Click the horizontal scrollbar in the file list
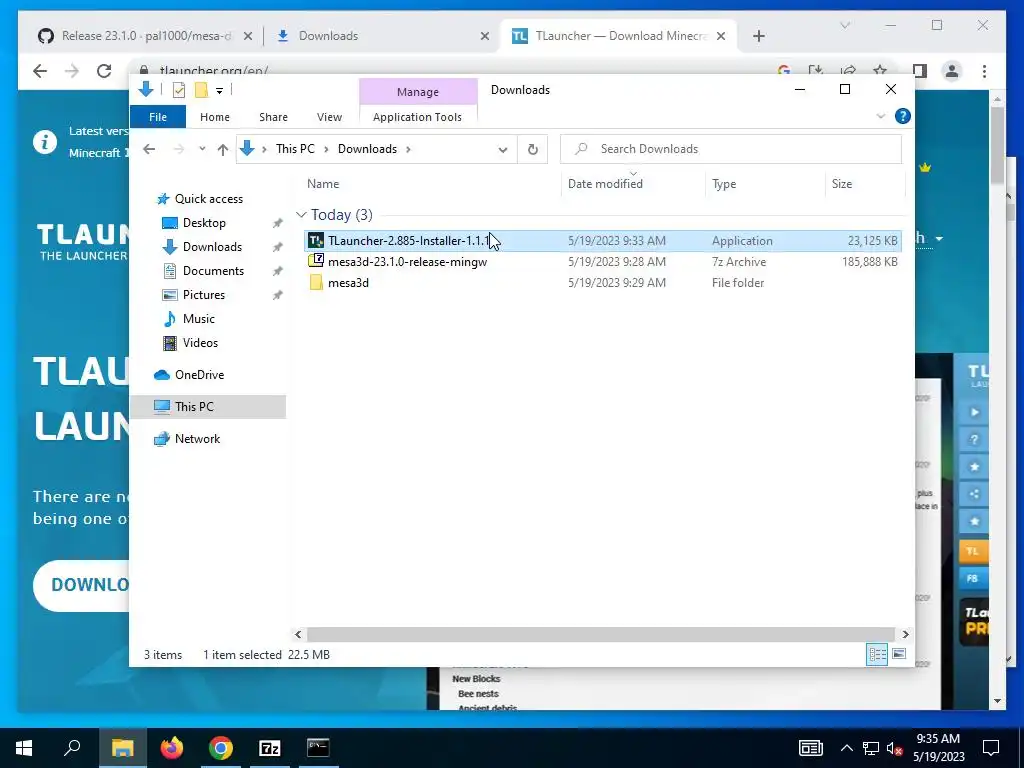Image resolution: width=1024 pixels, height=768 pixels. 601,634
